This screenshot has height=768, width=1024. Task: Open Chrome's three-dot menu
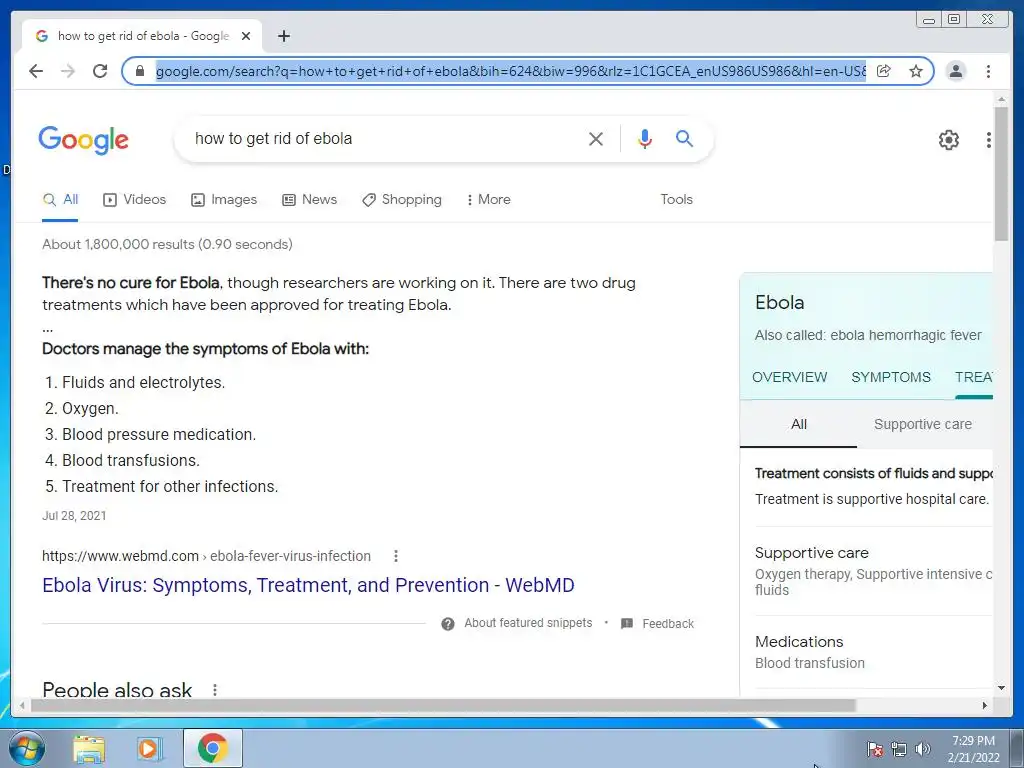988,71
